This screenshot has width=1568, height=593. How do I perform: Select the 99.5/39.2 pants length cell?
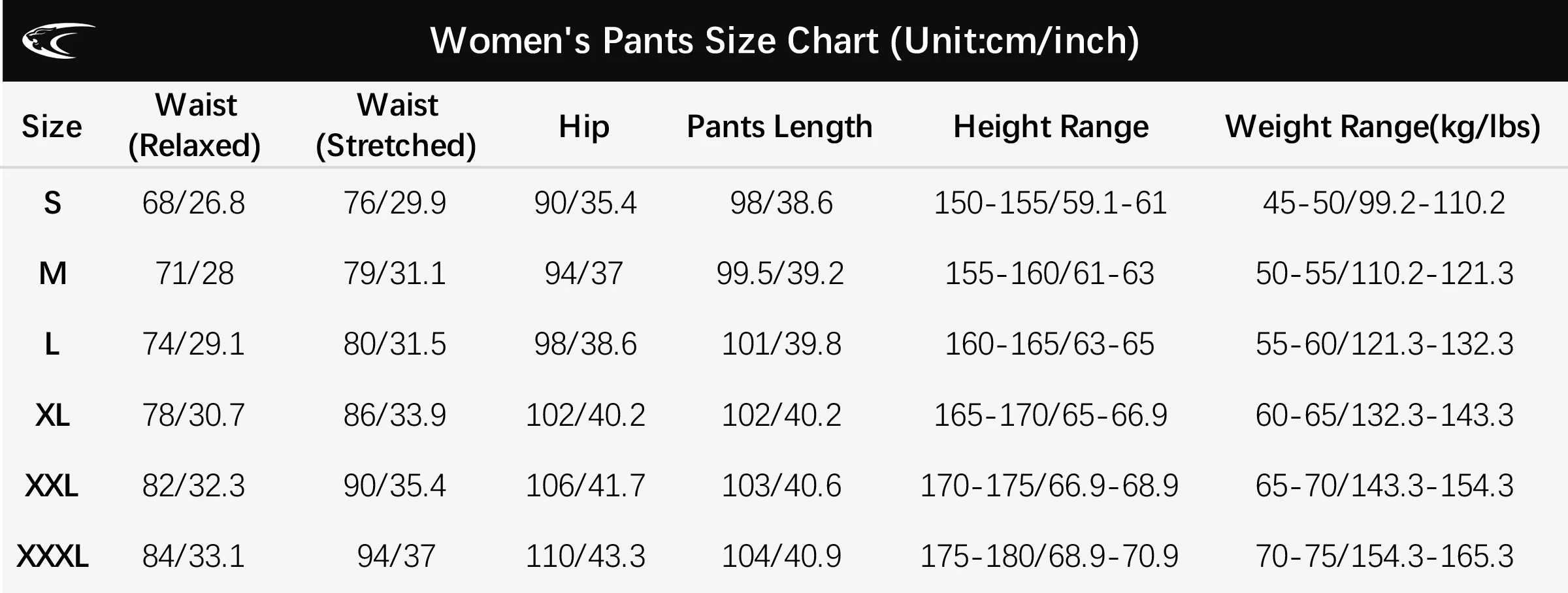pos(780,274)
